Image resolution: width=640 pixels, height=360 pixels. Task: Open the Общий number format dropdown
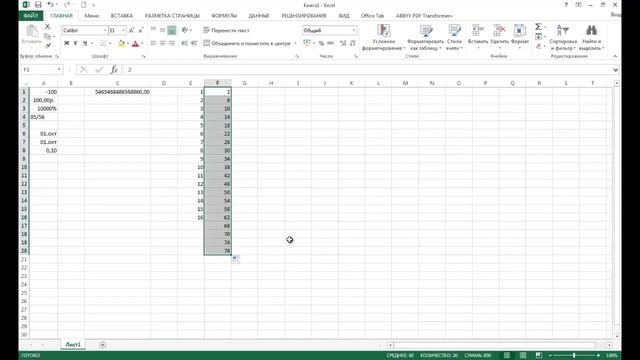click(353, 31)
